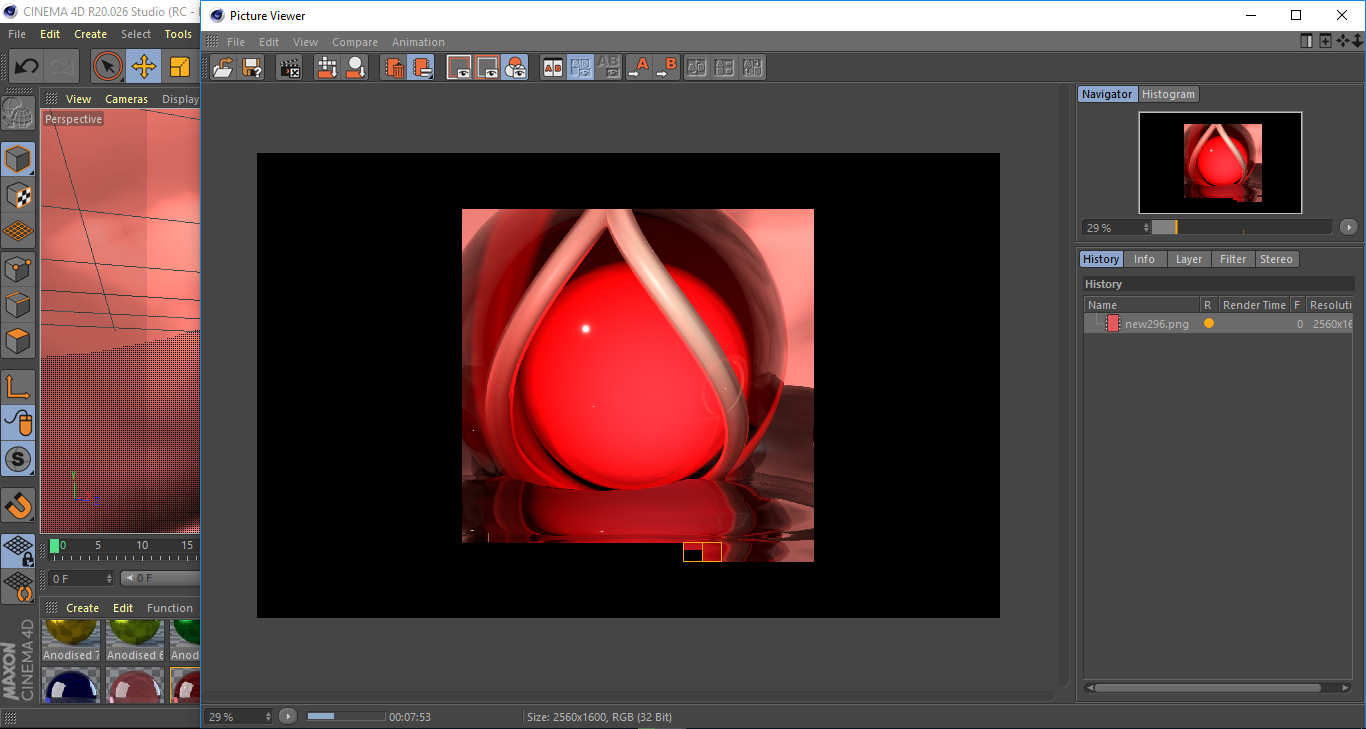1366x729 pixels.
Task: Toggle highlighted clear-cache options icon
Action: [422, 68]
